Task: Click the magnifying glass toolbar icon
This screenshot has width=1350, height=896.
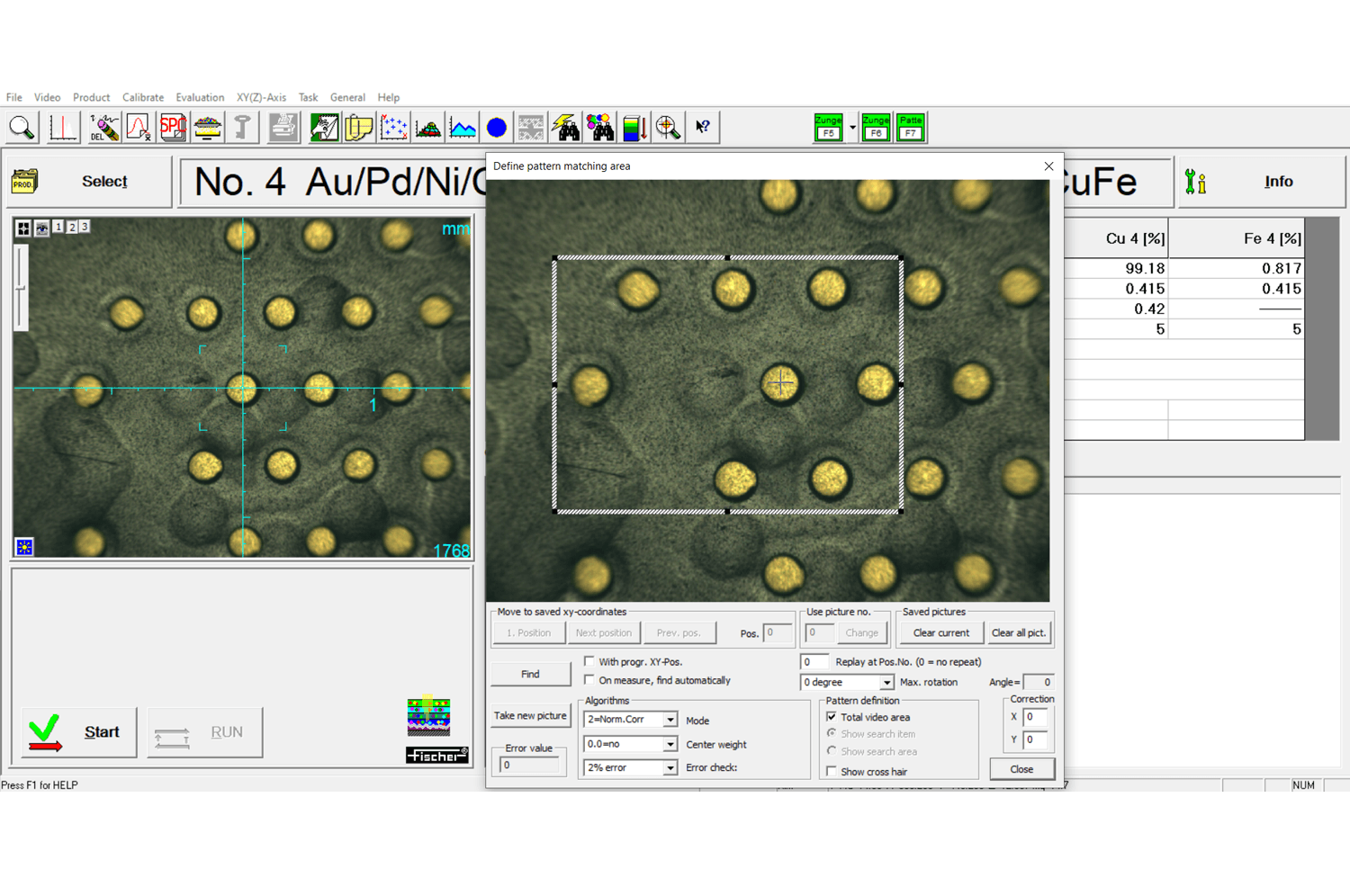Action: tap(22, 128)
